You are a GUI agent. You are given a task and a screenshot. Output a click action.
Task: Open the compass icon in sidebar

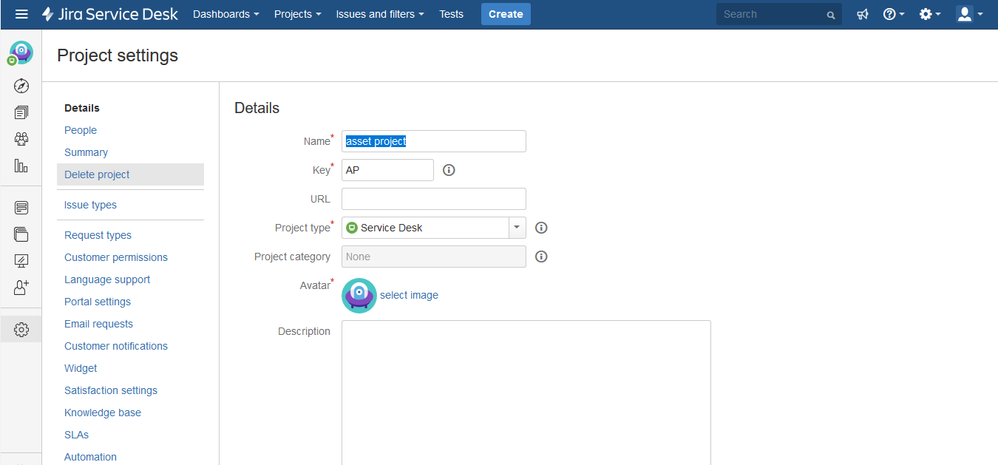coord(21,86)
